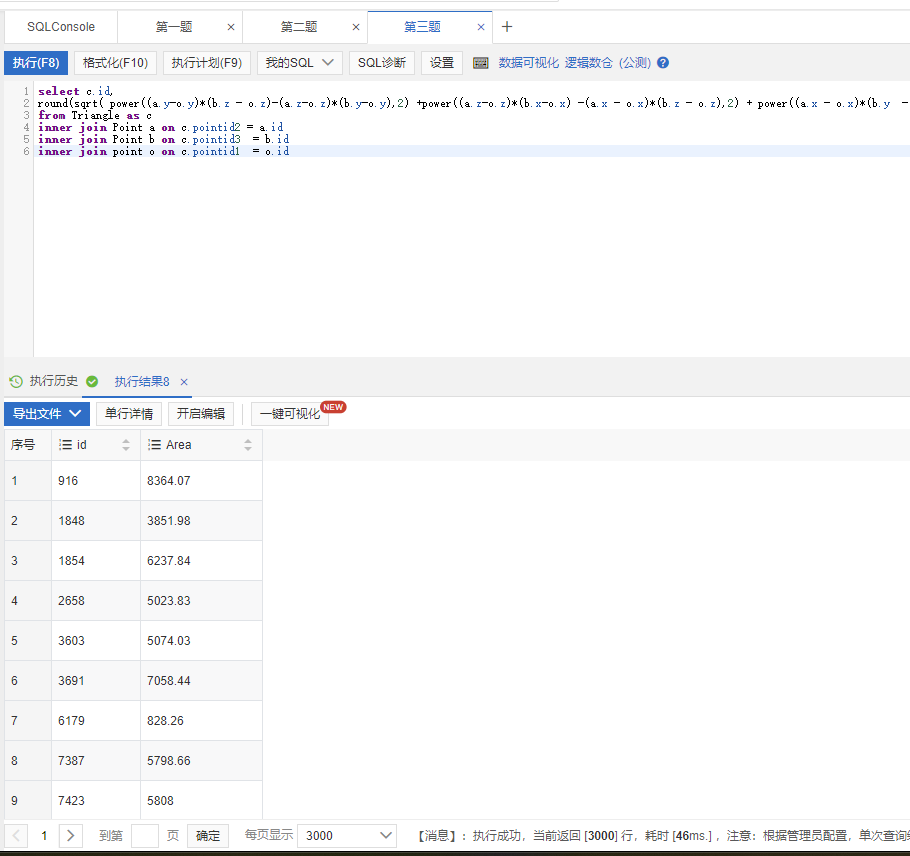The height and width of the screenshot is (856, 910).
Task: Select Area value 828.26
Action: (201, 721)
